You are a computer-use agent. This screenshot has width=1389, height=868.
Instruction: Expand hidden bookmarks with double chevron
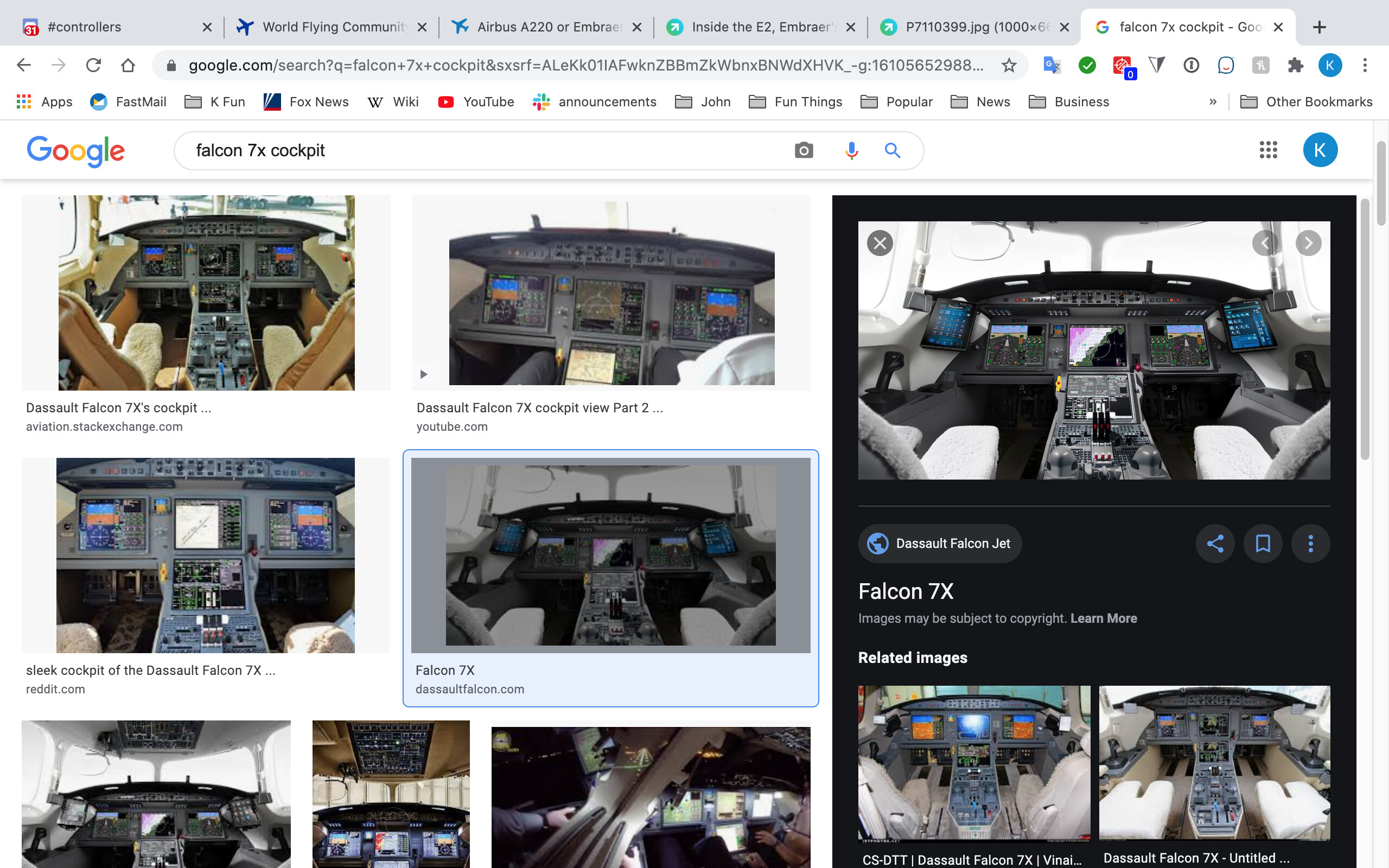coord(1212,102)
